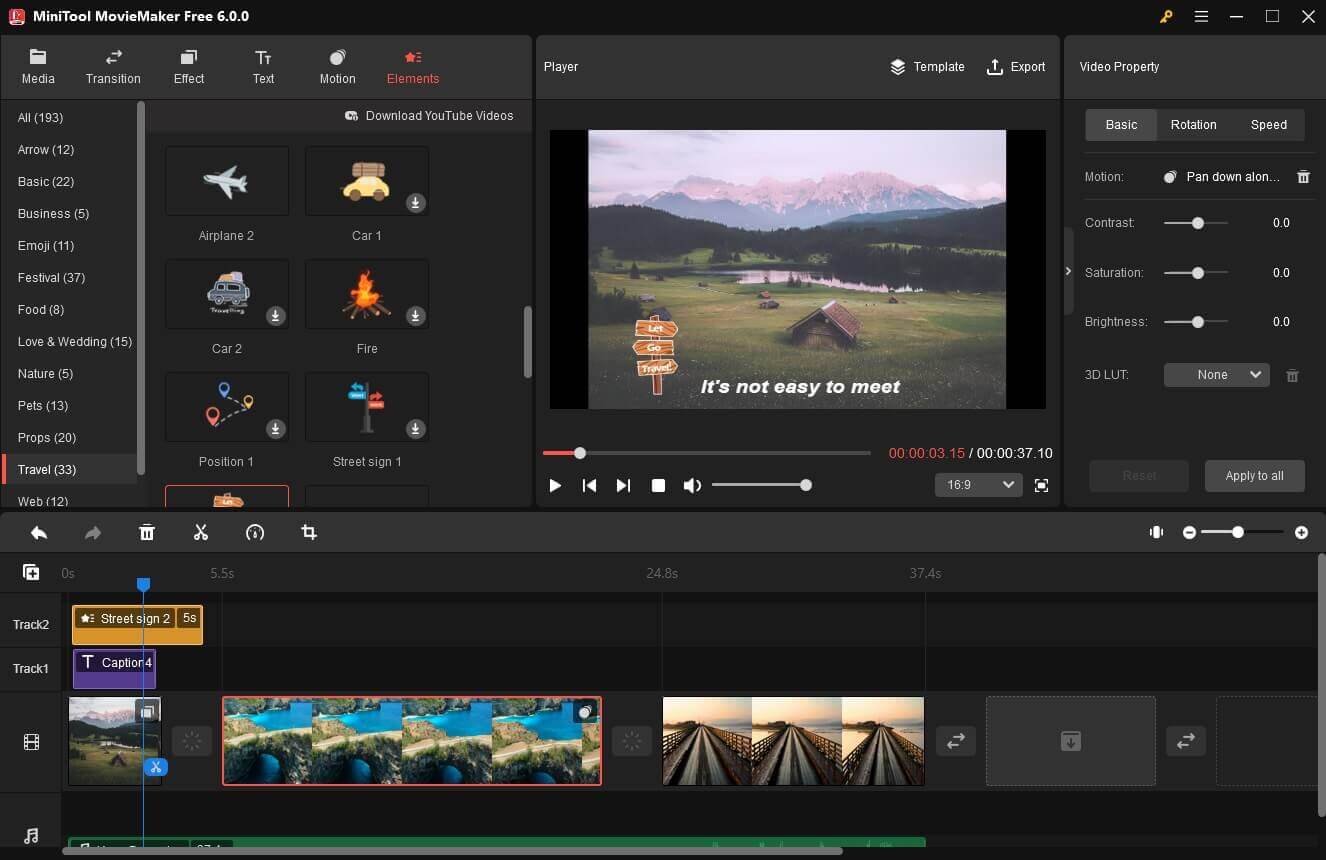Add a new track with the add-track icon
Viewport: 1326px width, 860px height.
pyautogui.click(x=31, y=573)
